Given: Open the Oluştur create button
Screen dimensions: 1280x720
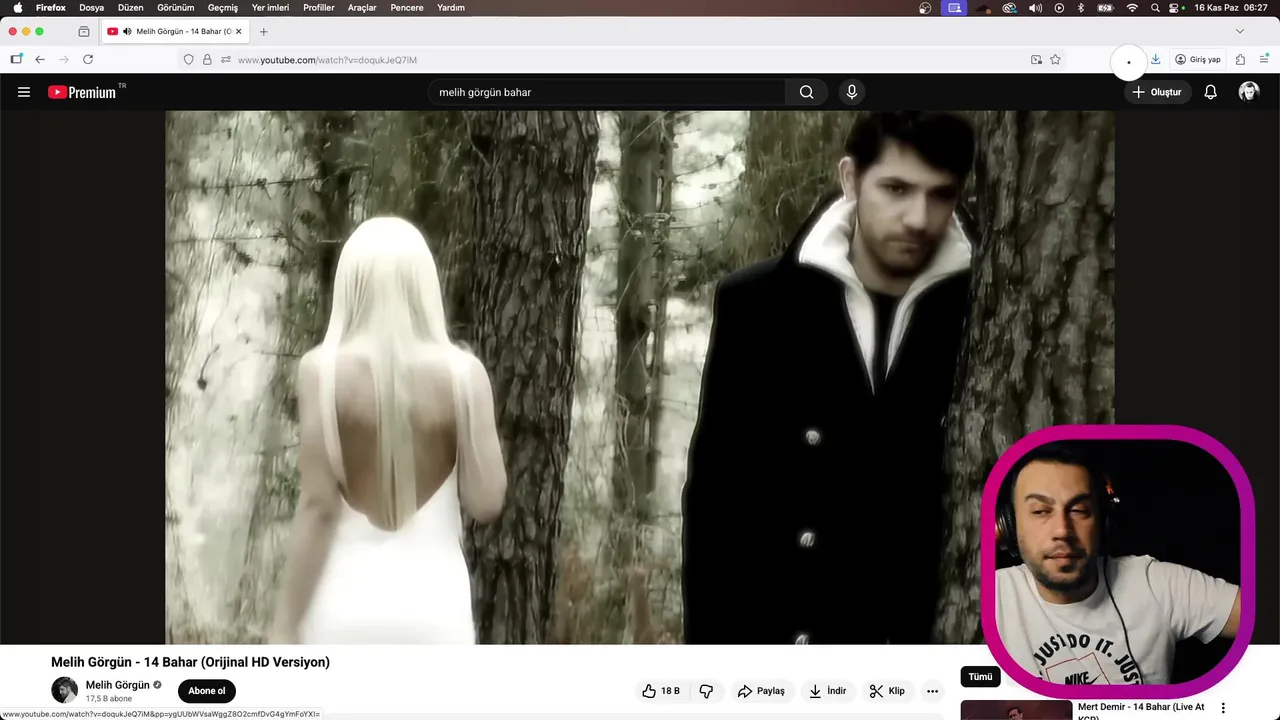Looking at the screenshot, I should tap(1157, 92).
